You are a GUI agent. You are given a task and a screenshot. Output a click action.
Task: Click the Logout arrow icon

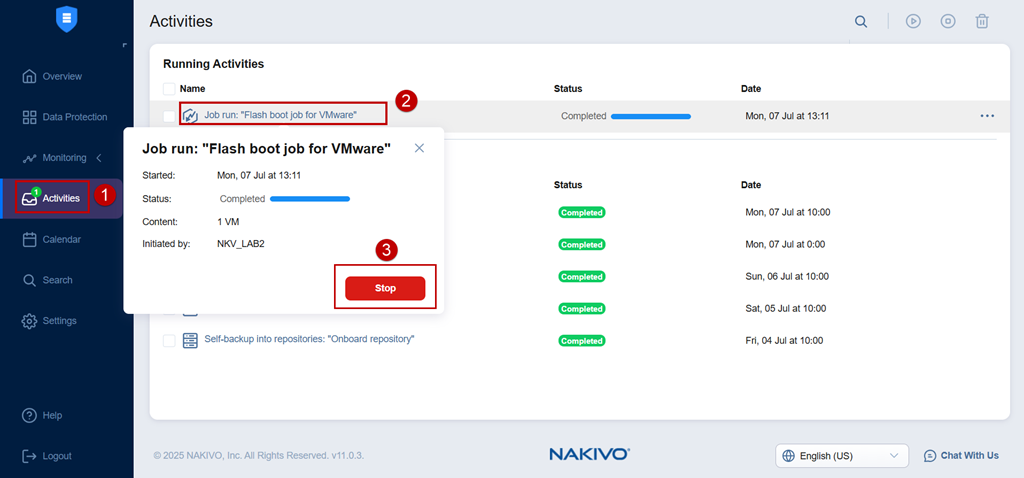coord(29,456)
